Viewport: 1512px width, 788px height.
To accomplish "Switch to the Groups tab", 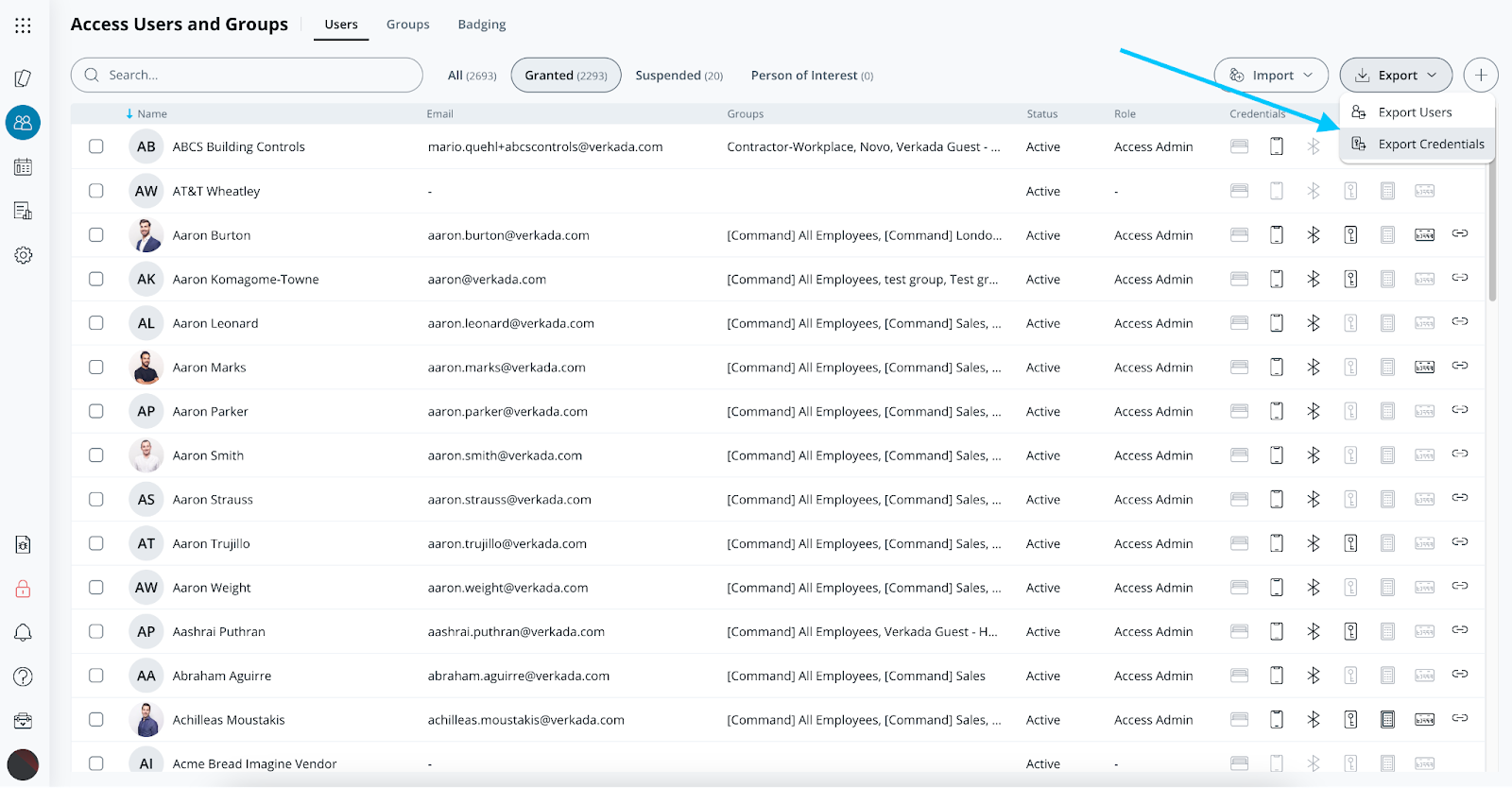I will [x=407, y=25].
